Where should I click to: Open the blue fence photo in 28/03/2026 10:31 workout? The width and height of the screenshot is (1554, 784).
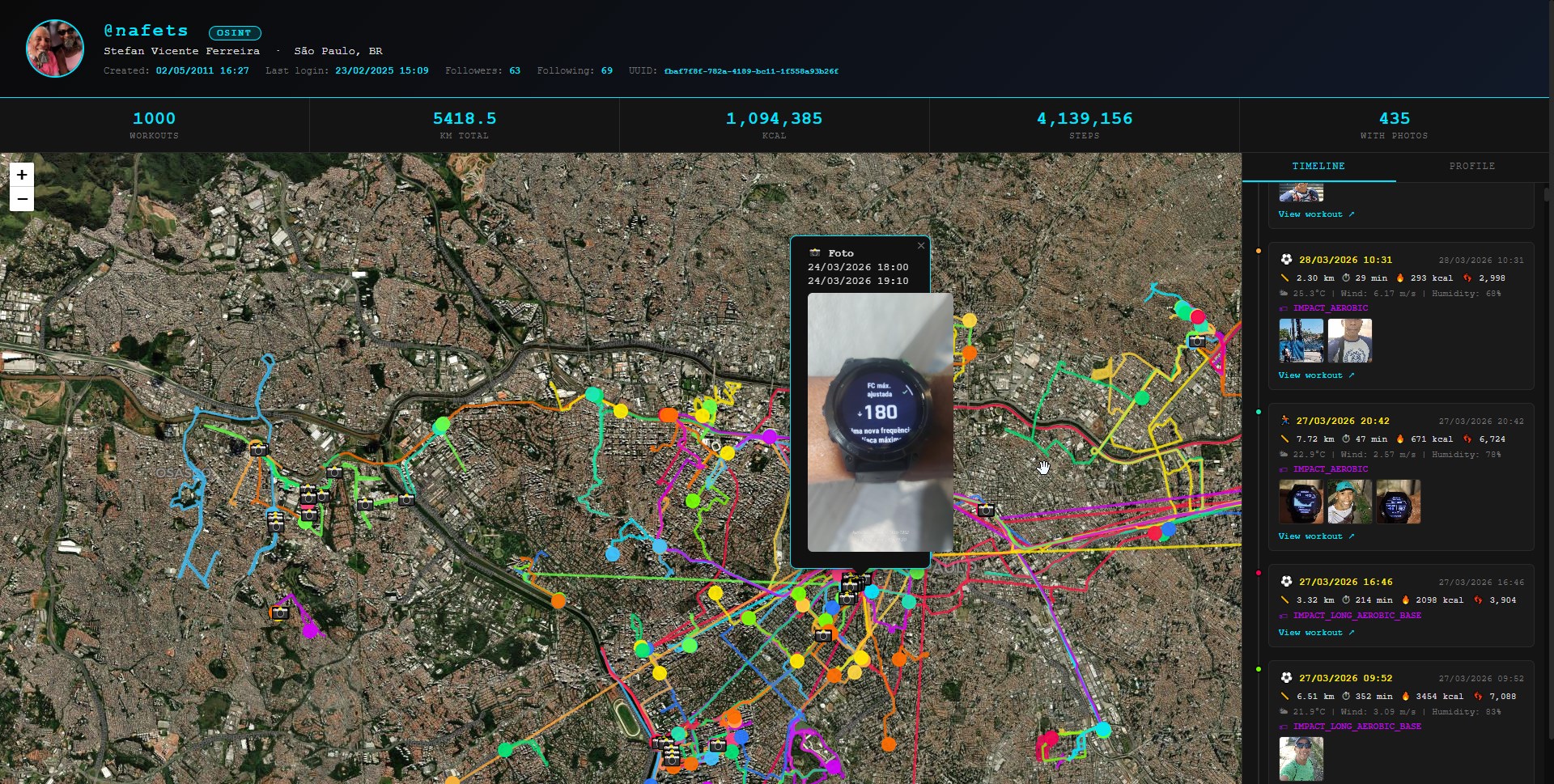(1301, 340)
